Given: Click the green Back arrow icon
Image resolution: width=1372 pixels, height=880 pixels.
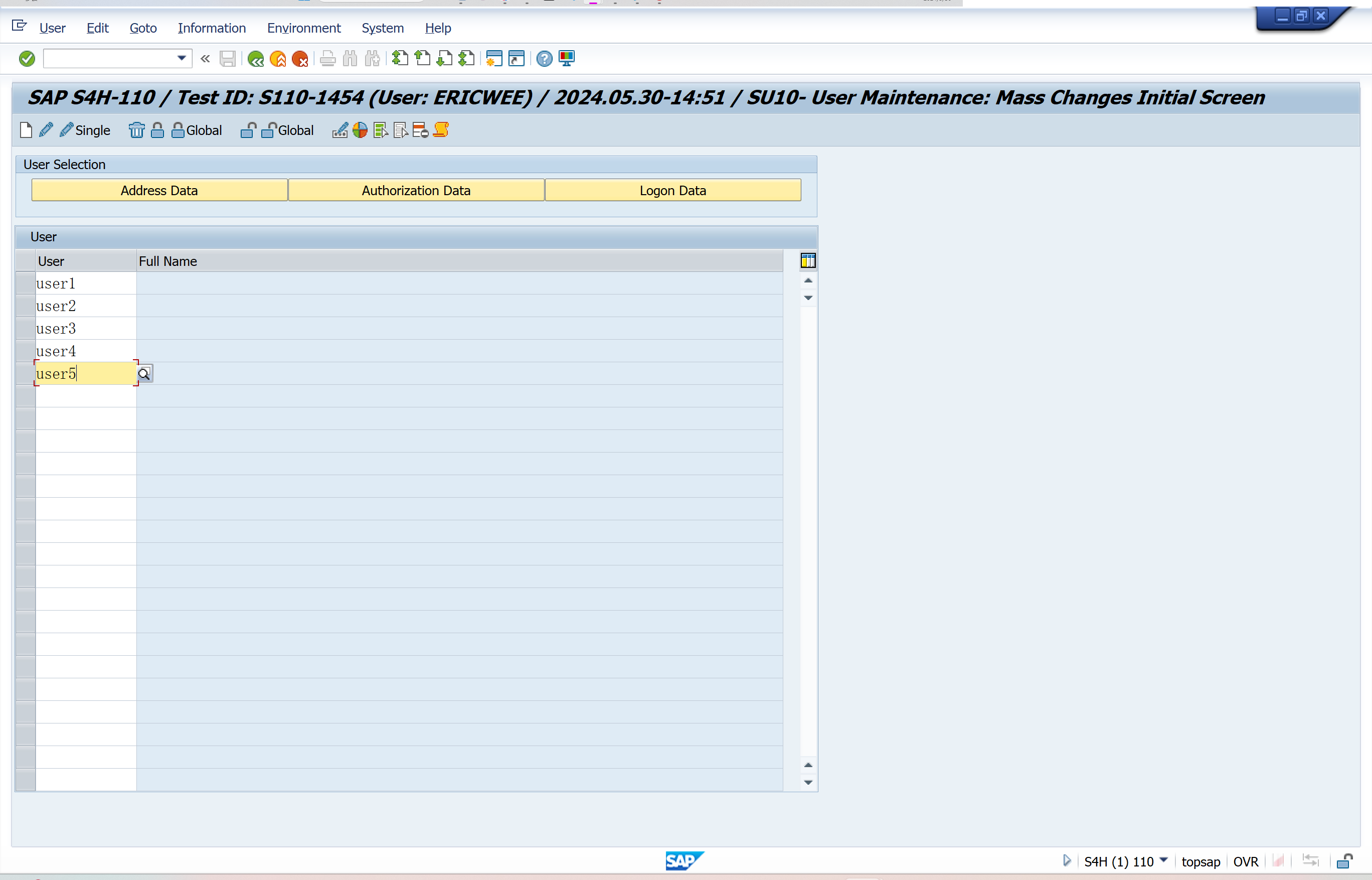Looking at the screenshot, I should 255,58.
